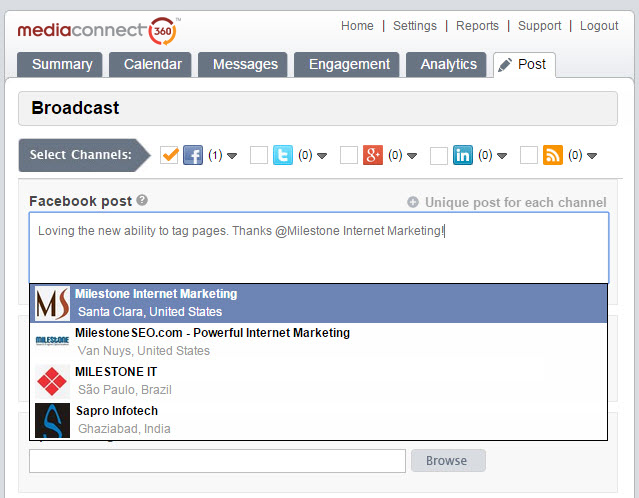Click the plus icon for unique post
Viewport: 639px width, 498px height.
click(413, 202)
